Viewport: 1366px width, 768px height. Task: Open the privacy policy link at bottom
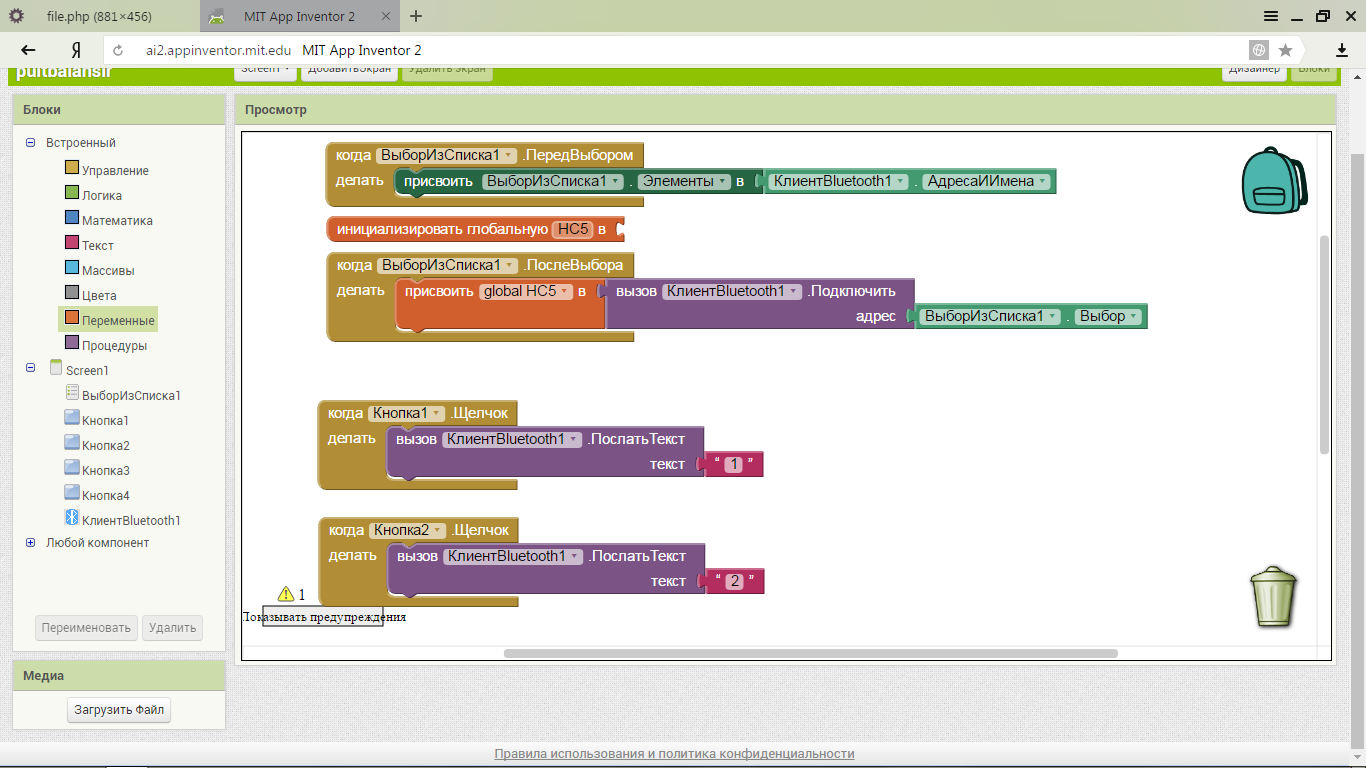tap(674, 754)
